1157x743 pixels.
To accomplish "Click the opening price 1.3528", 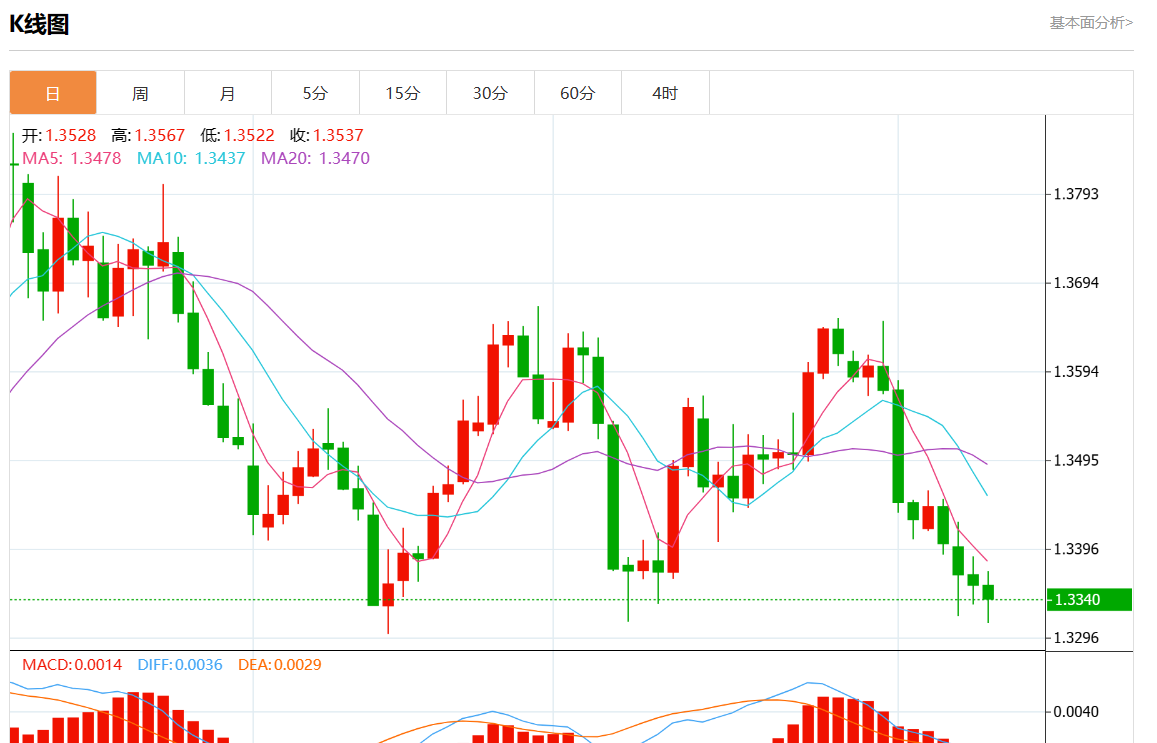I will tap(71, 136).
